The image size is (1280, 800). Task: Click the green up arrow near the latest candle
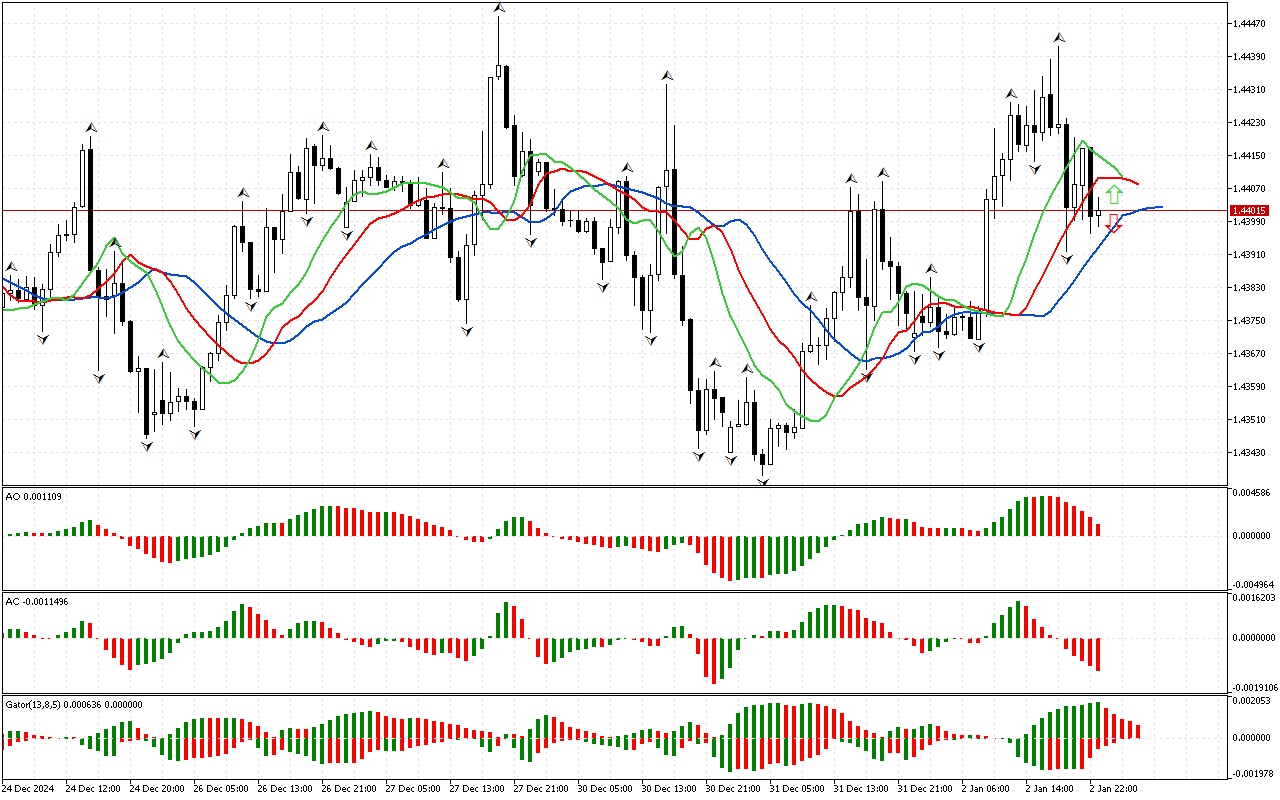[1114, 195]
